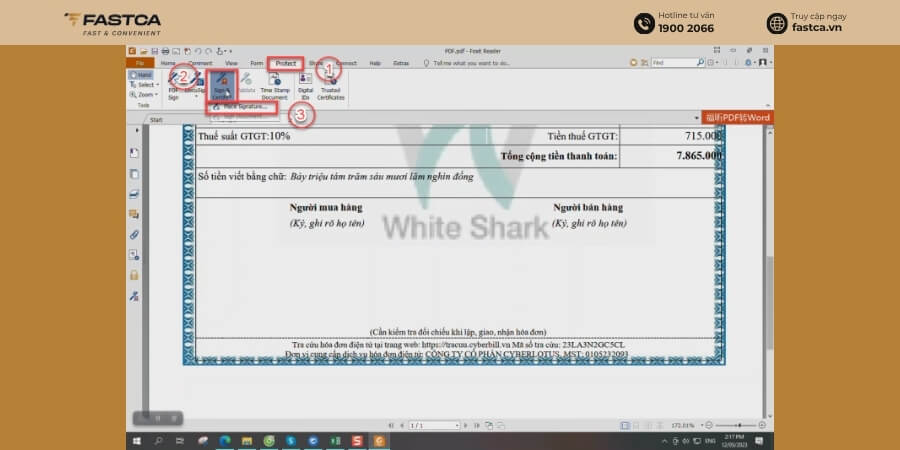This screenshot has height=450, width=900.
Task: Open Trusted Certificates
Action: pyautogui.click(x=331, y=87)
